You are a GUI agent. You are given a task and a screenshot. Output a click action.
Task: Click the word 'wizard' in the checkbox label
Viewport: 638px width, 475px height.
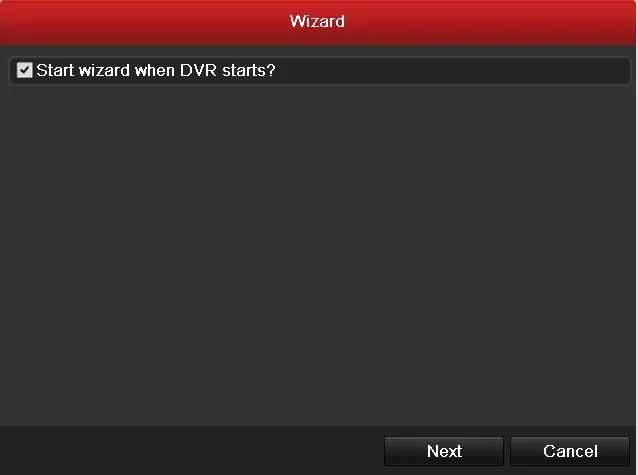click(x=104, y=70)
